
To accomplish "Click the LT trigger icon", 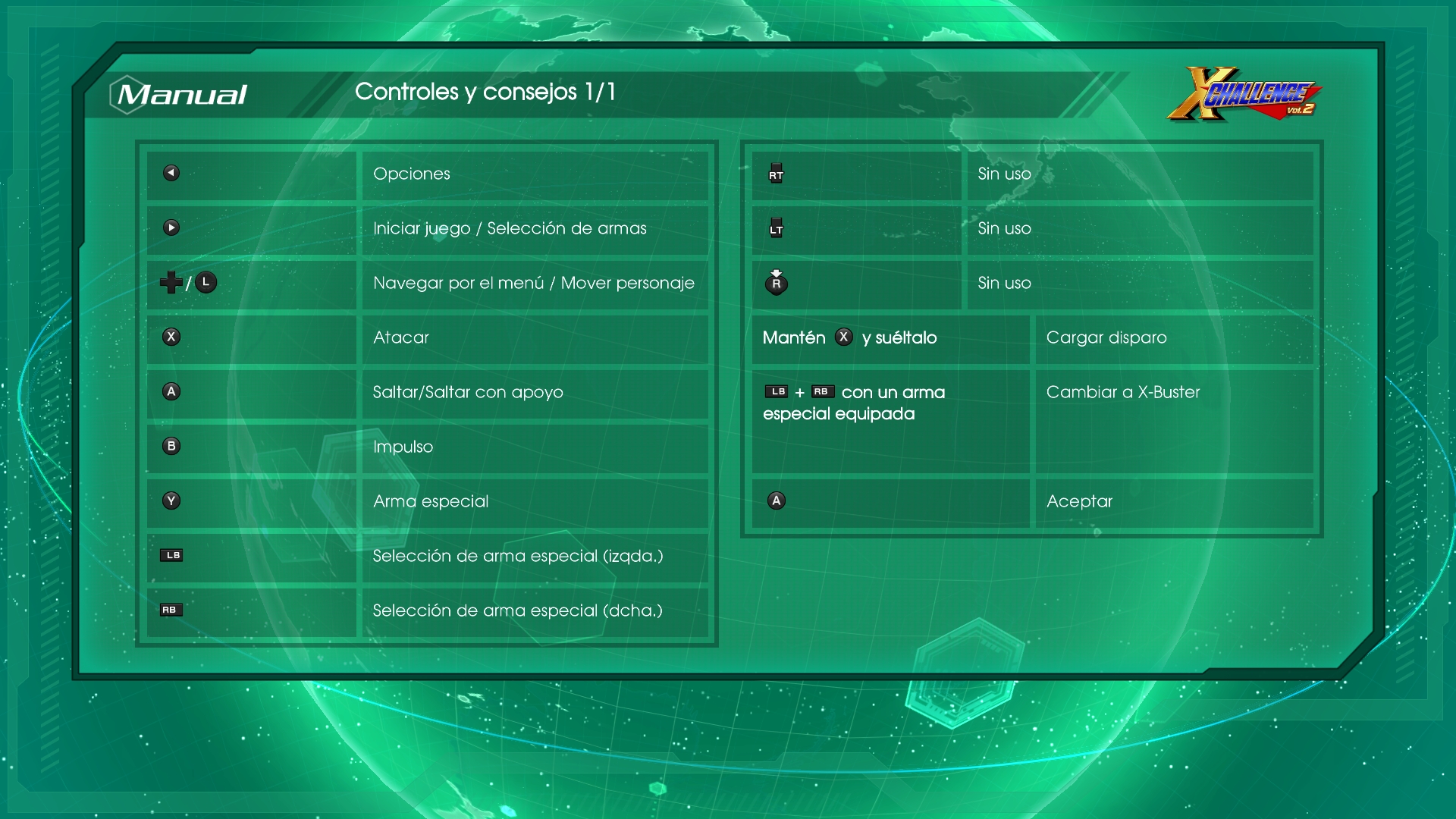I will pyautogui.click(x=776, y=227).
